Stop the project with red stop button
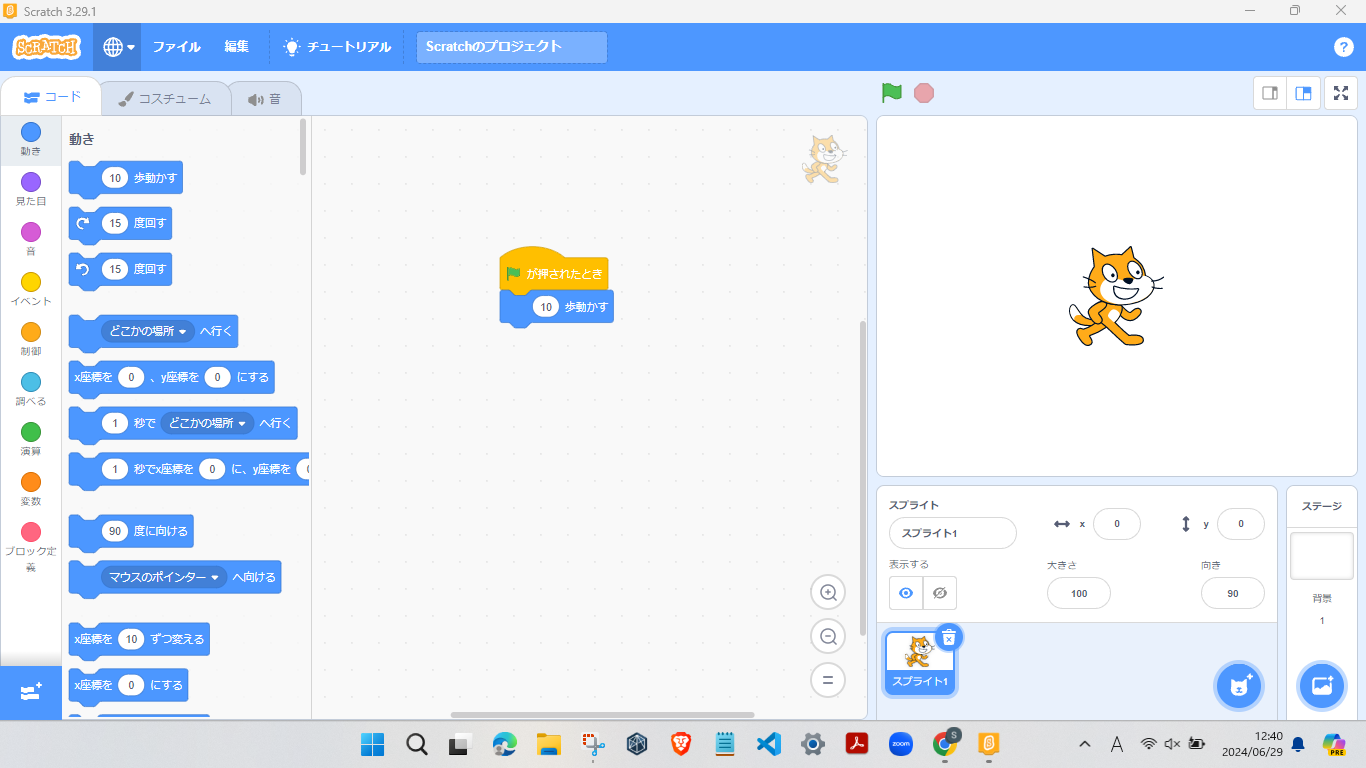Viewport: 1366px width, 768px height. (x=924, y=93)
